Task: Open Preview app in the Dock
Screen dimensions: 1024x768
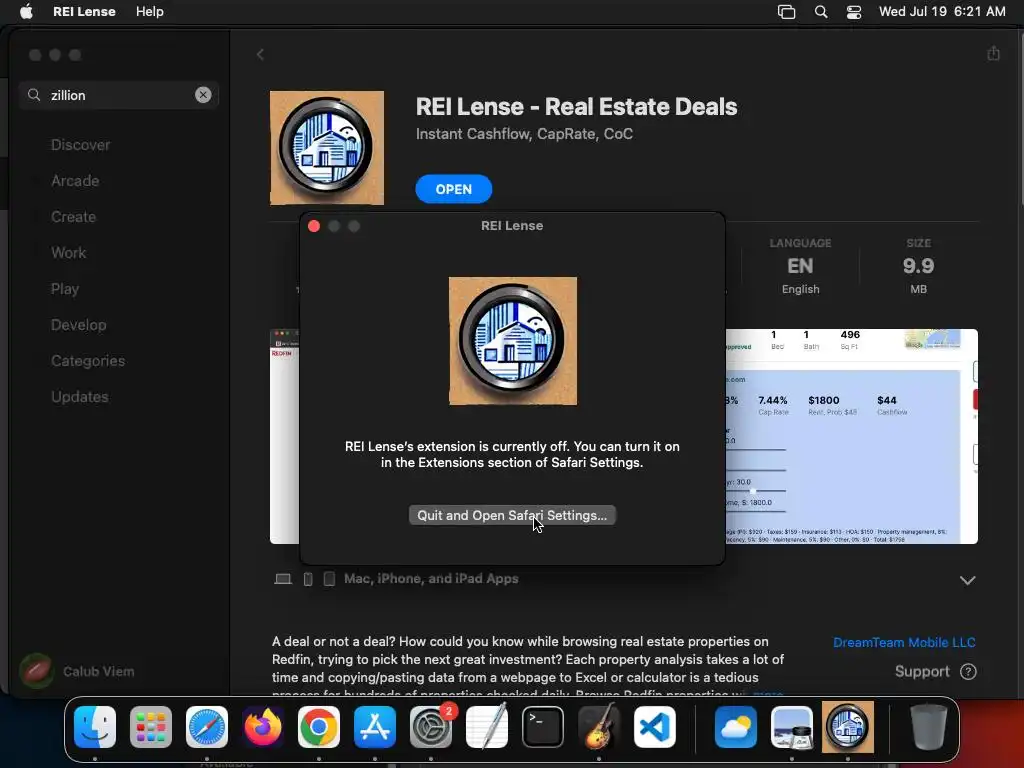Action: tap(792, 727)
